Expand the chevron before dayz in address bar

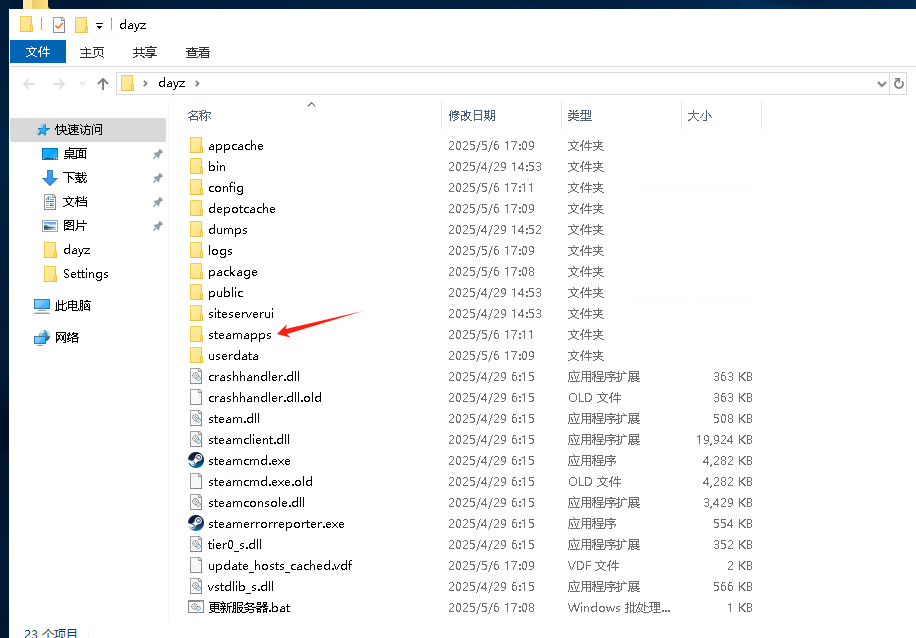(145, 84)
